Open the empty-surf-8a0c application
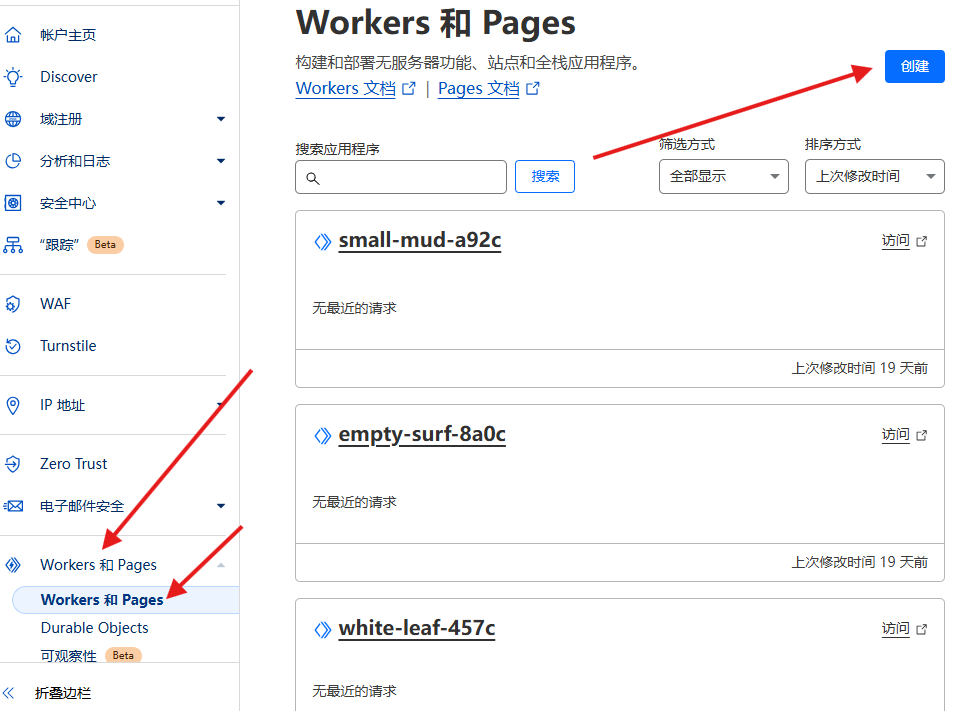 click(422, 435)
